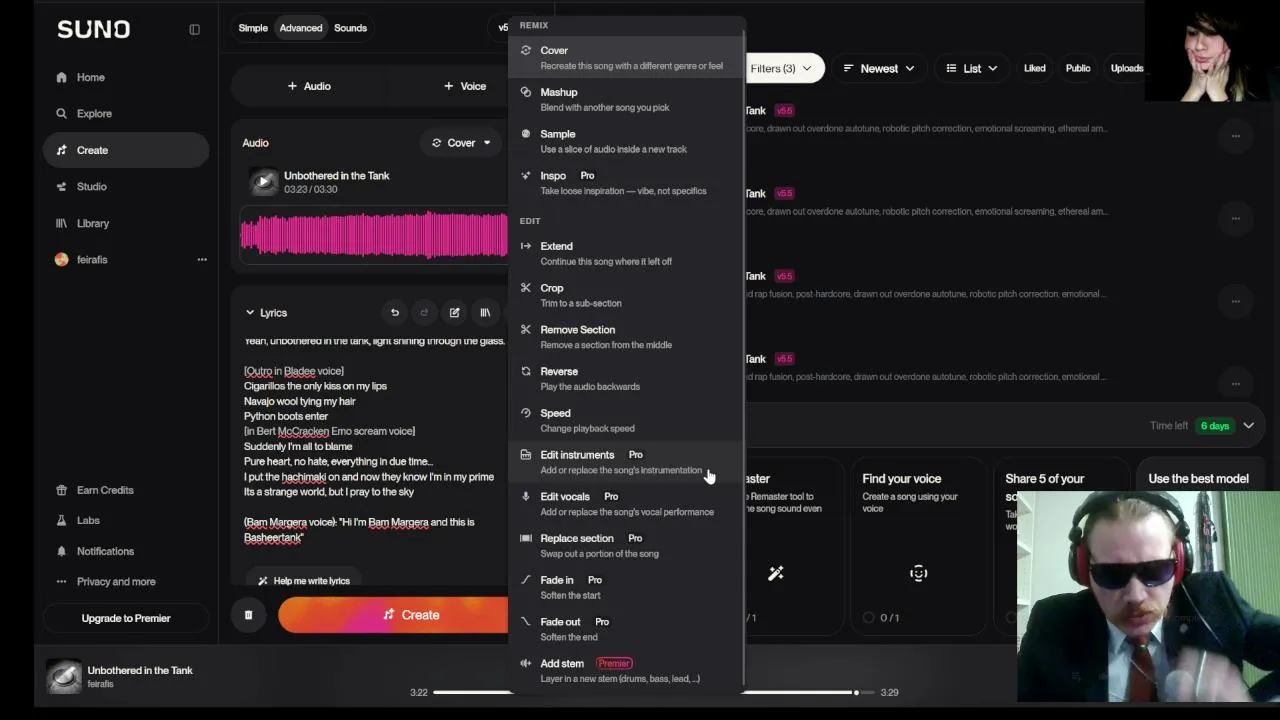Select Inspo in the Remix menu

(x=627, y=183)
